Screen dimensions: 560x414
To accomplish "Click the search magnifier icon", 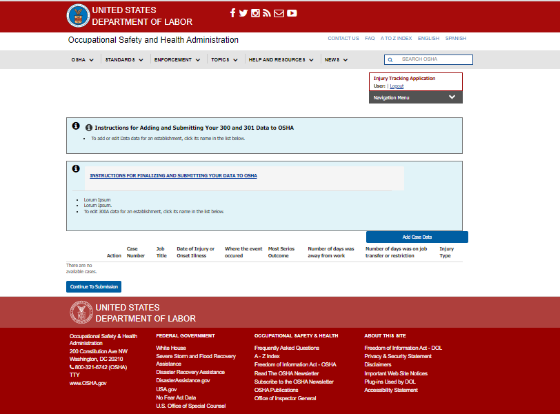I will [390, 60].
